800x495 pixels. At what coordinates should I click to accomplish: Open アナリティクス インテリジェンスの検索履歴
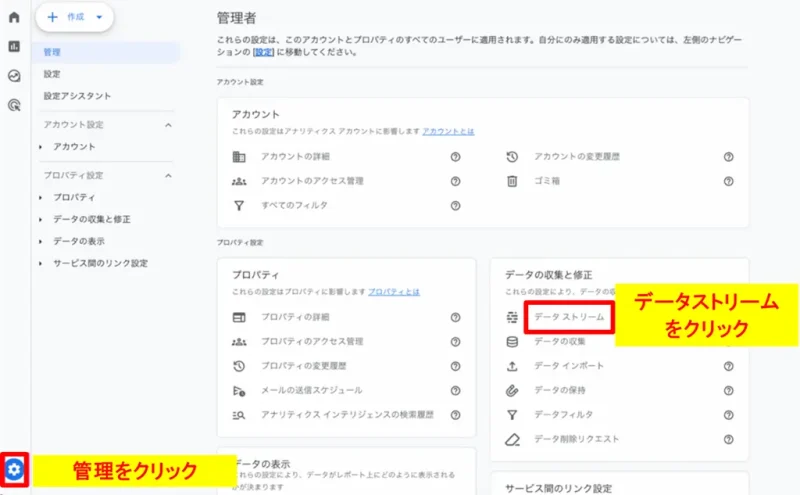click(347, 415)
